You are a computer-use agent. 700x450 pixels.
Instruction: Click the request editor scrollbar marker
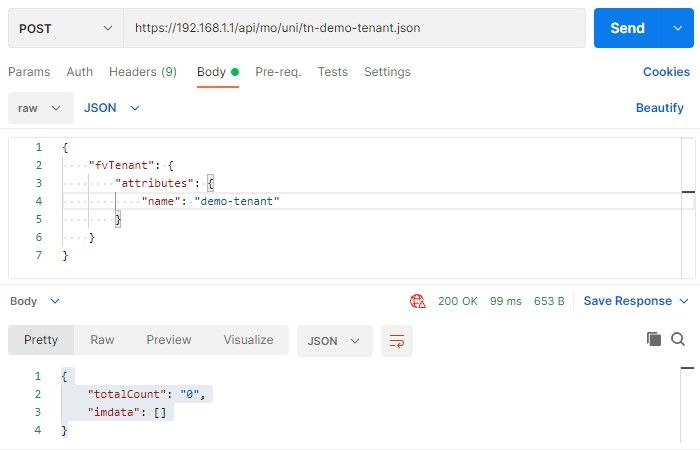pyautogui.click(x=688, y=192)
